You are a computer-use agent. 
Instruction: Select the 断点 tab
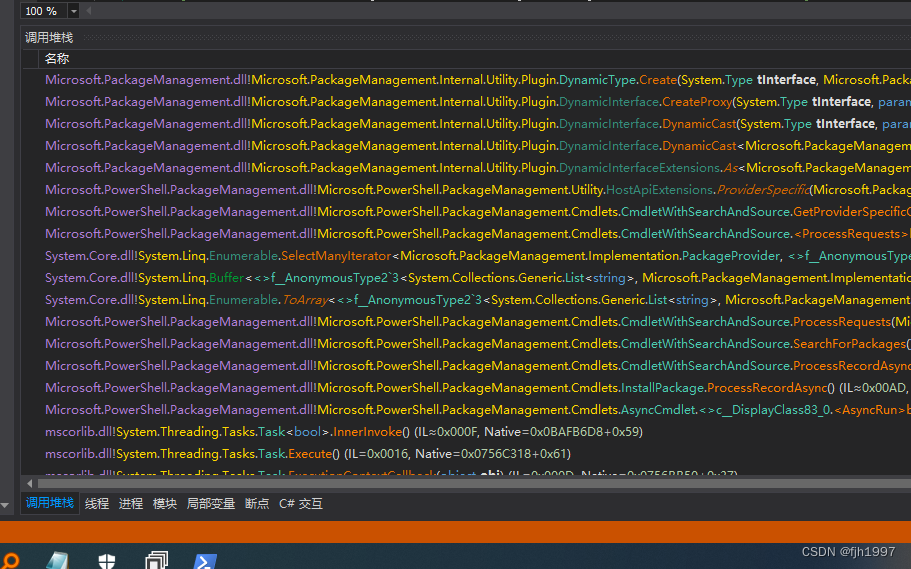pyautogui.click(x=257, y=504)
